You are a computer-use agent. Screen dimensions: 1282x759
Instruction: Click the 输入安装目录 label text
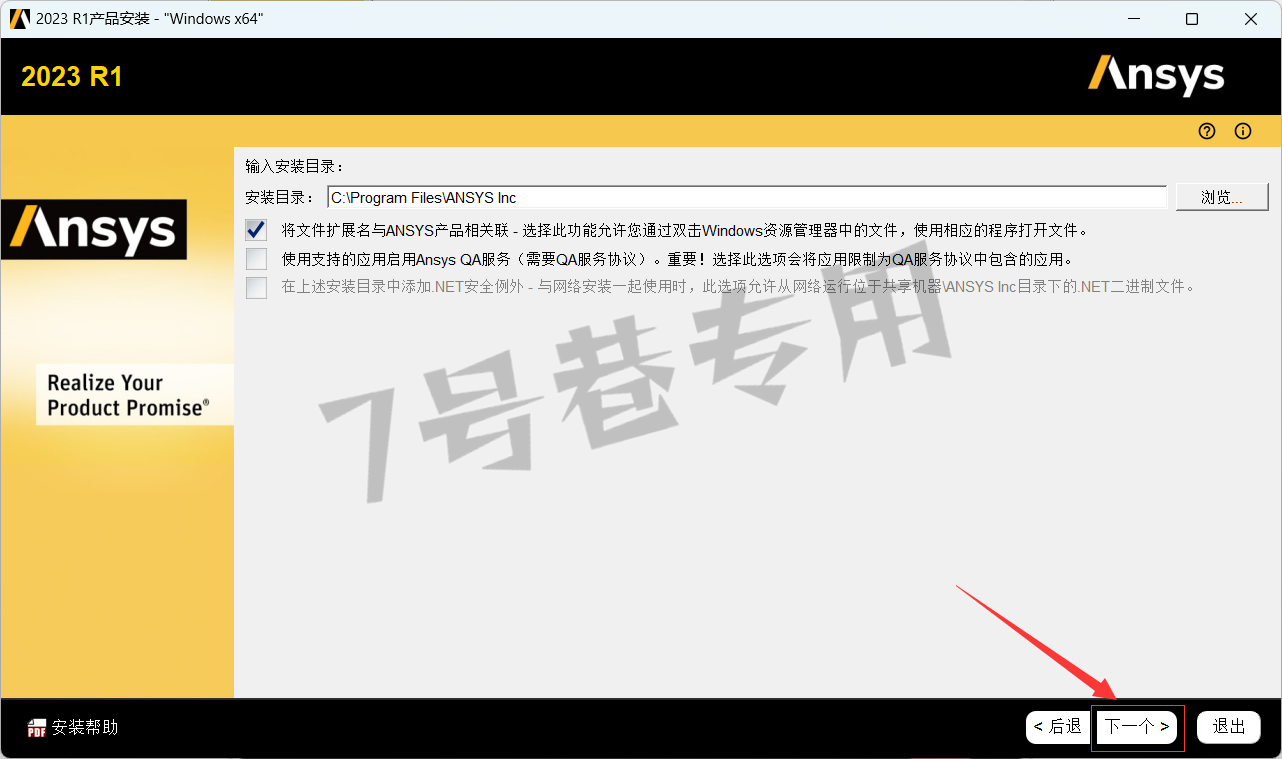(x=294, y=167)
